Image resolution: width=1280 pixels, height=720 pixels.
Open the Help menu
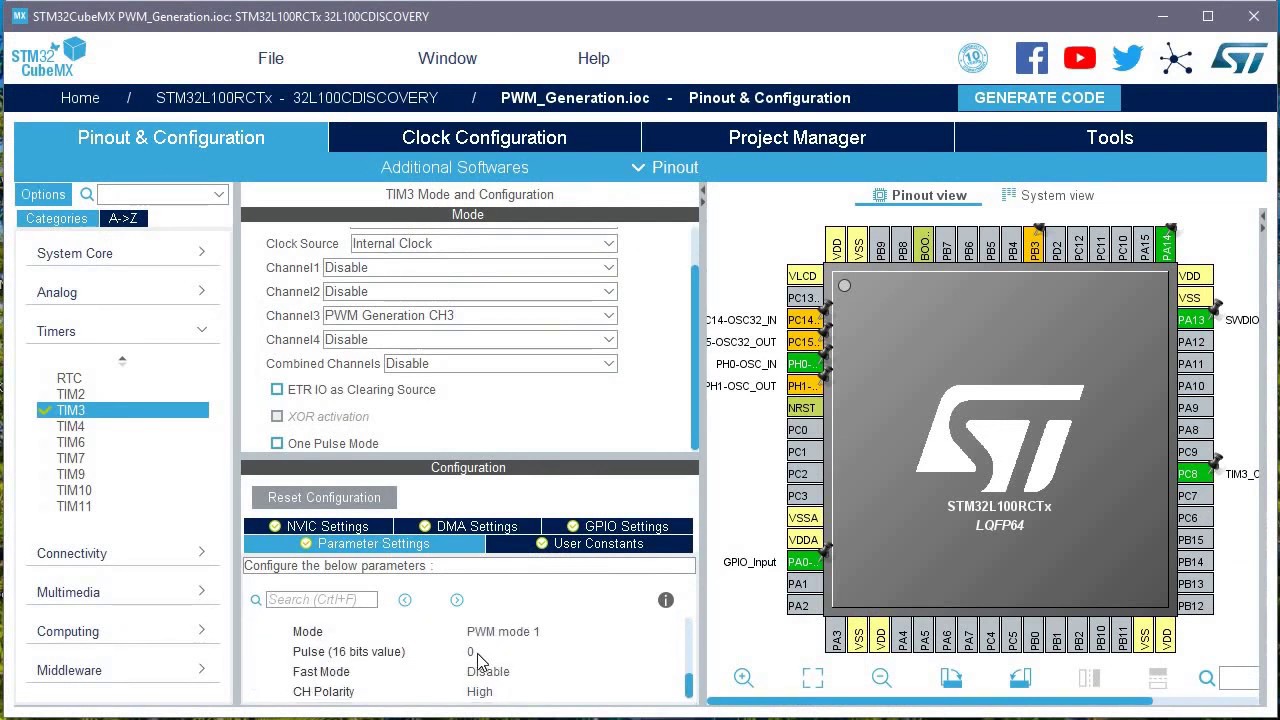point(593,58)
